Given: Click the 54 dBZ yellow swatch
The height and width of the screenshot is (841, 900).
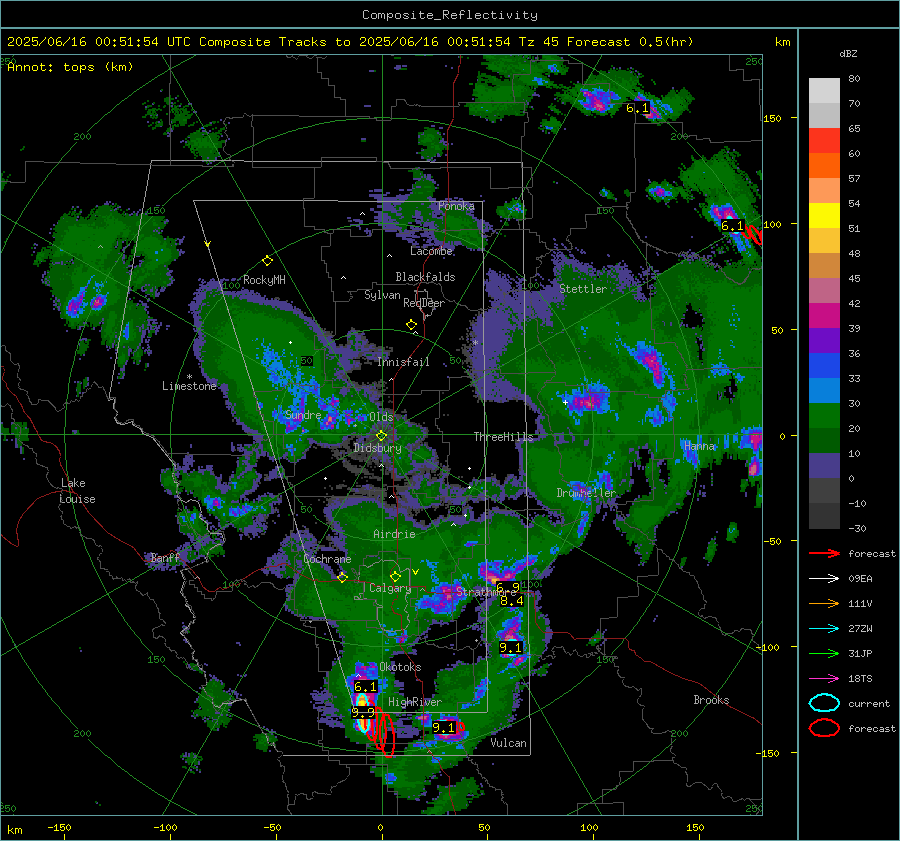Looking at the screenshot, I should pyautogui.click(x=824, y=215).
